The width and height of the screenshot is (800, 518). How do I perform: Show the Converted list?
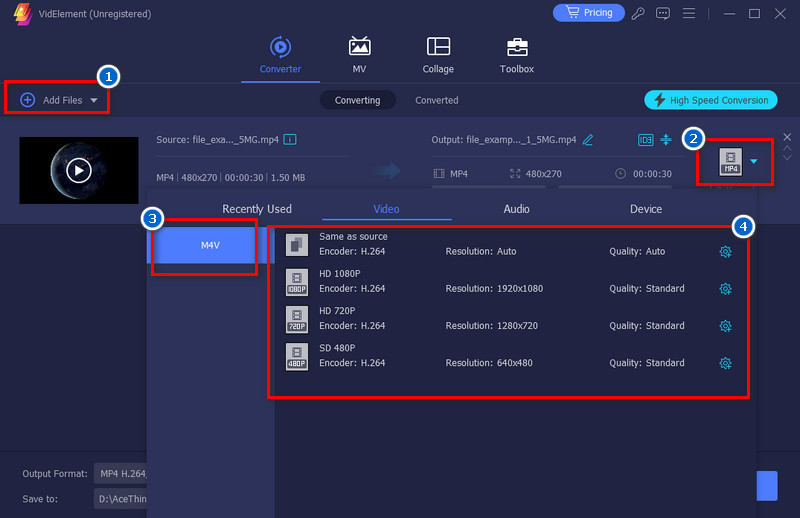click(437, 100)
